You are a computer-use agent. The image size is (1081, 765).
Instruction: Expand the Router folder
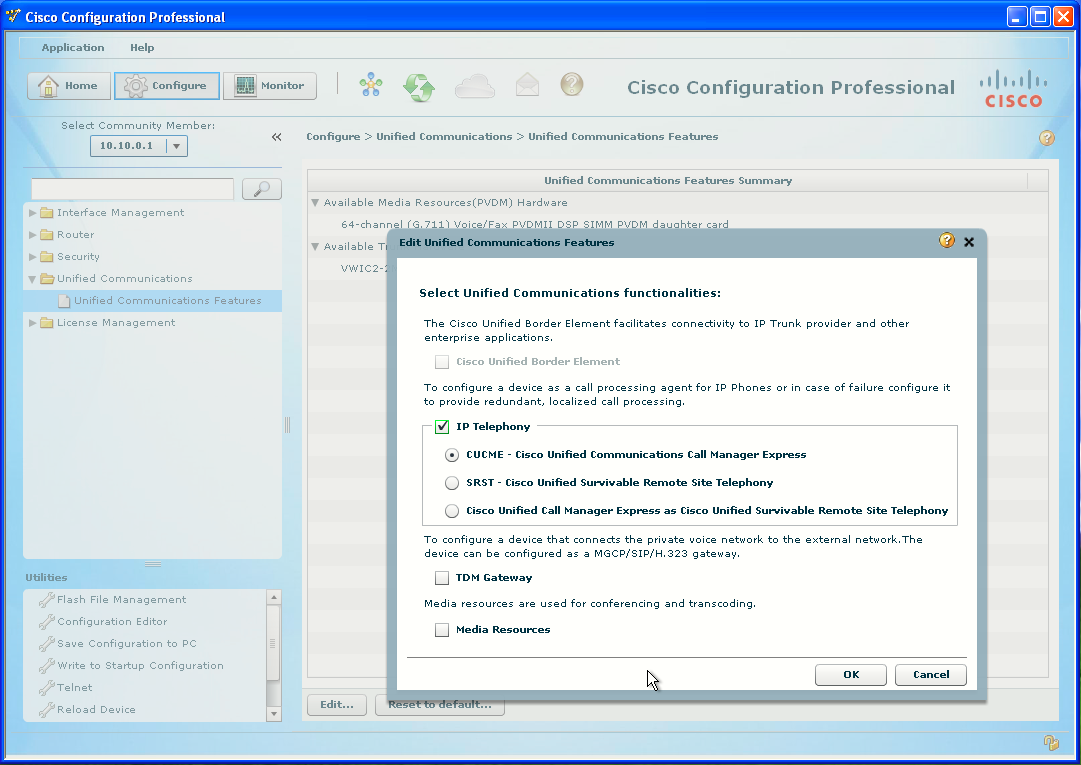(x=32, y=235)
